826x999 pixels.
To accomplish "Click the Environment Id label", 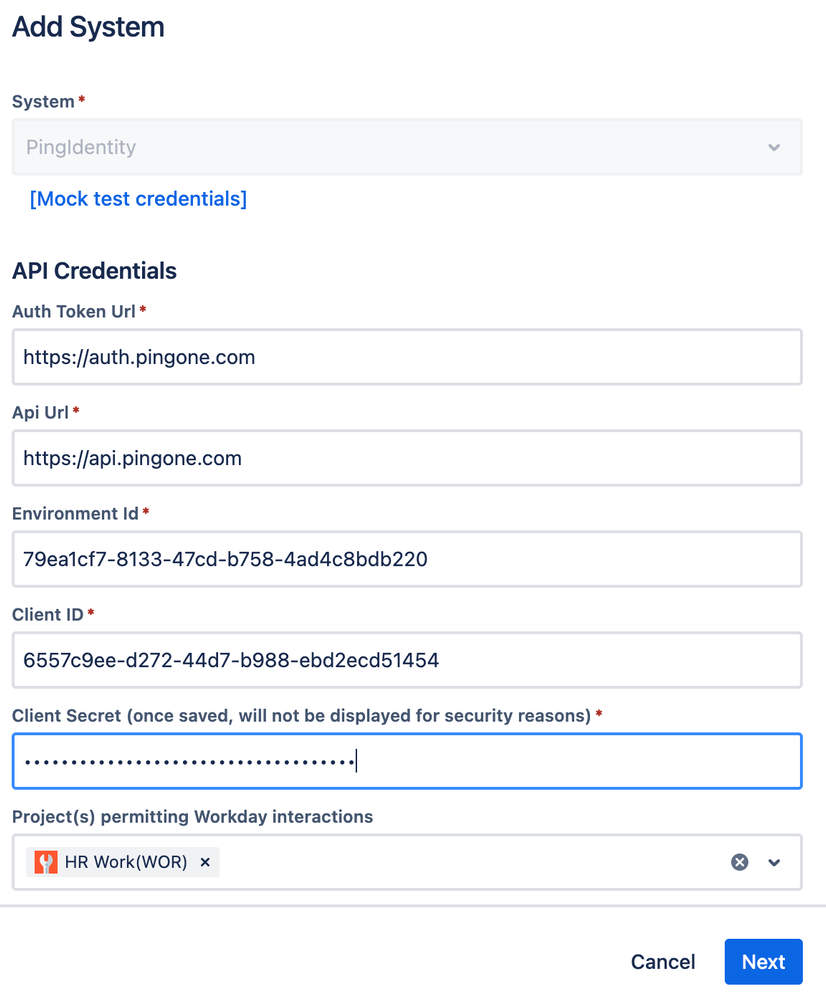I will coord(75,513).
